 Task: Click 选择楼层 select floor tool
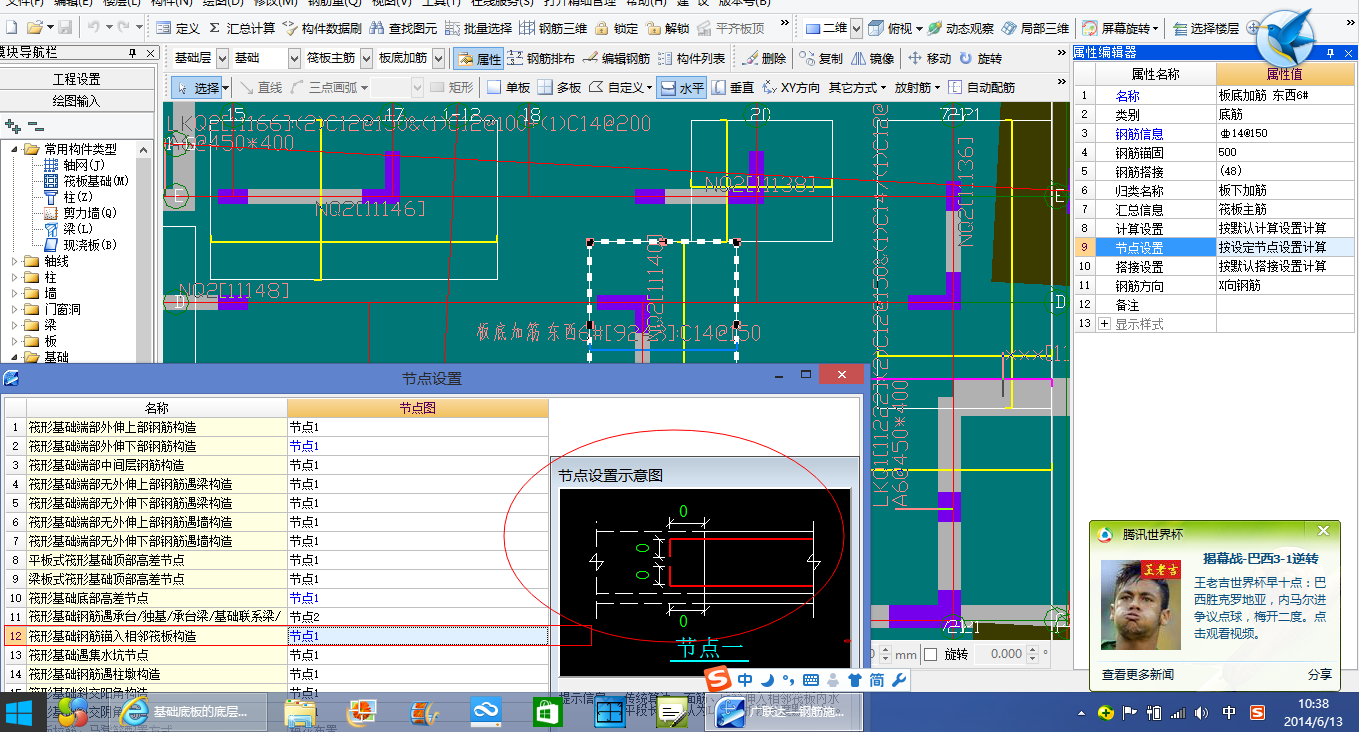coord(1208,28)
